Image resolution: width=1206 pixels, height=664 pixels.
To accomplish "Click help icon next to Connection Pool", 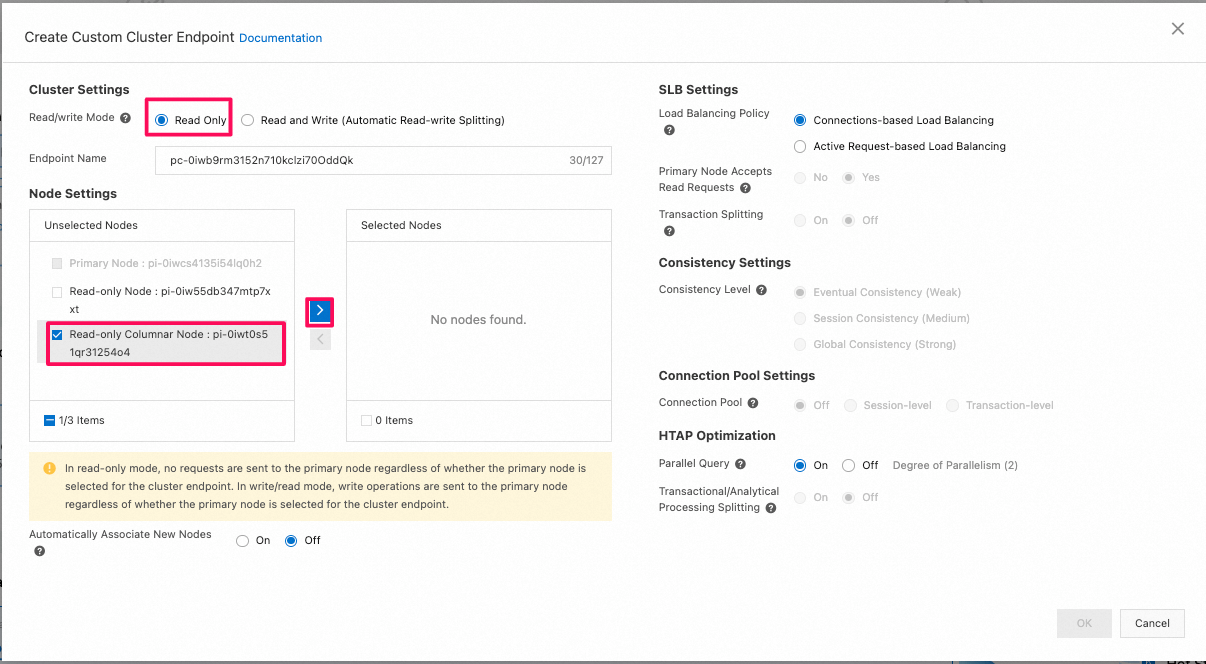I will pos(753,403).
